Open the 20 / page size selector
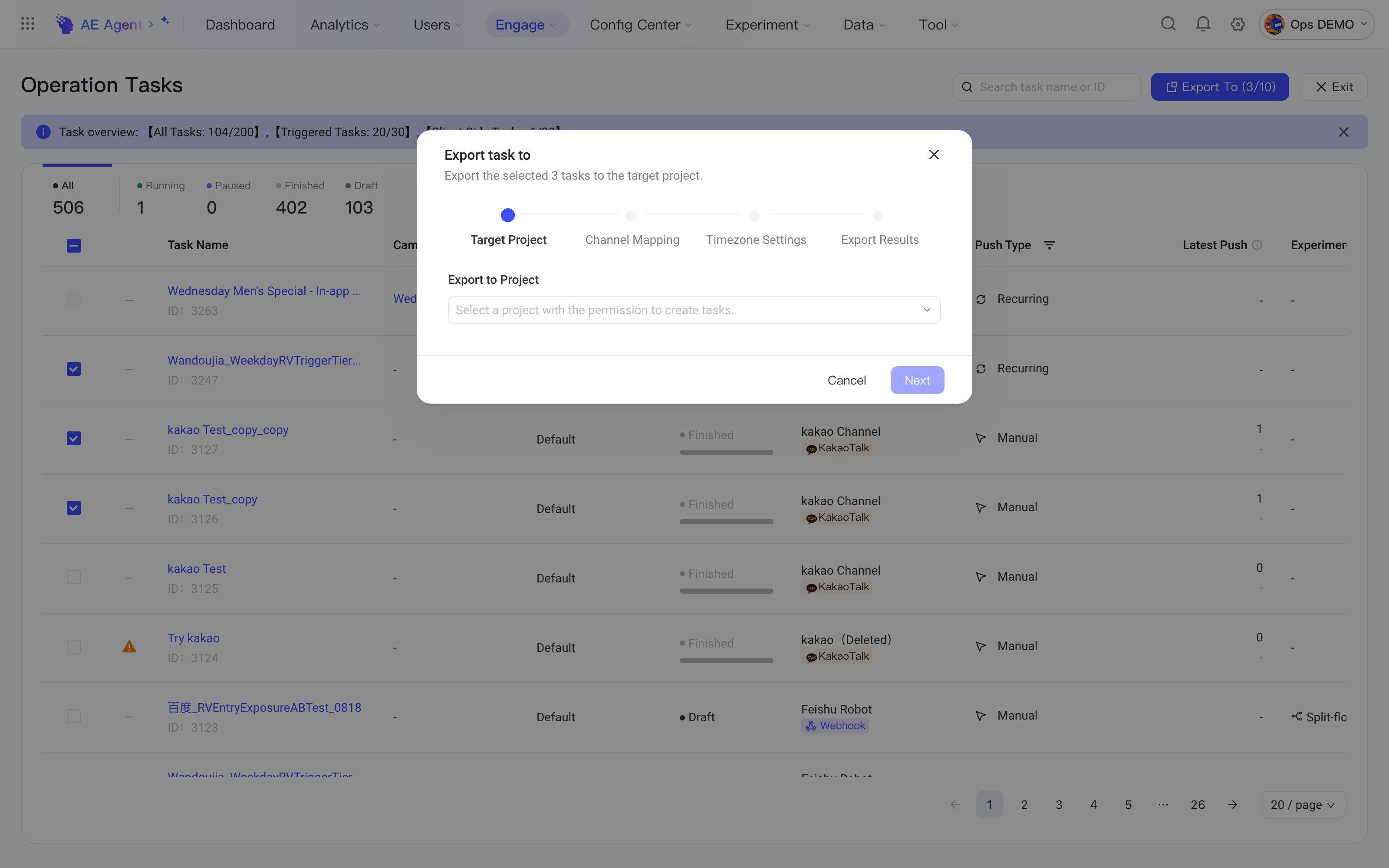 click(x=1303, y=805)
